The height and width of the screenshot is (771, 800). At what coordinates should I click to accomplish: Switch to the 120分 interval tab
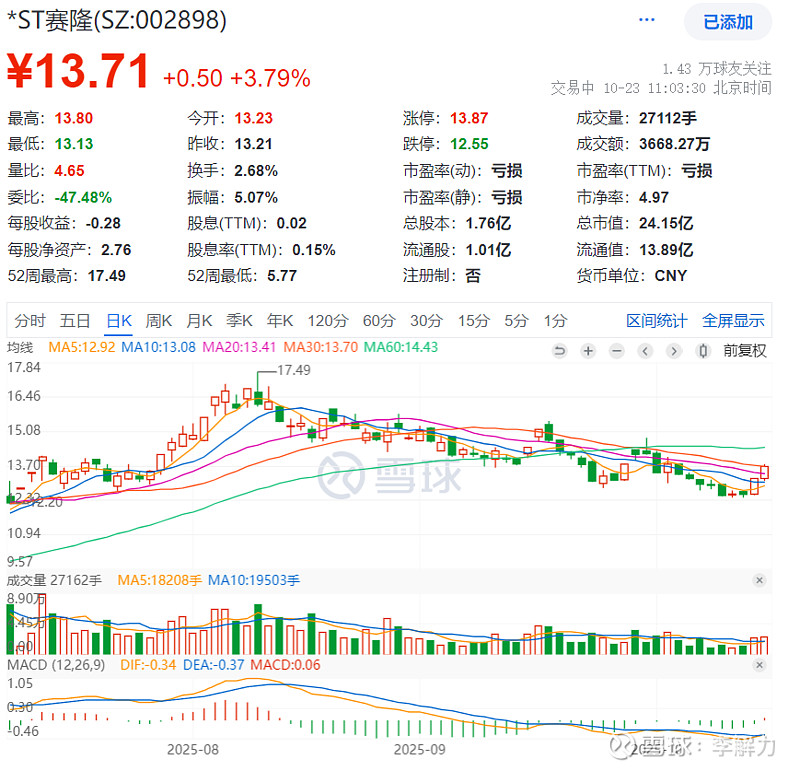click(328, 321)
